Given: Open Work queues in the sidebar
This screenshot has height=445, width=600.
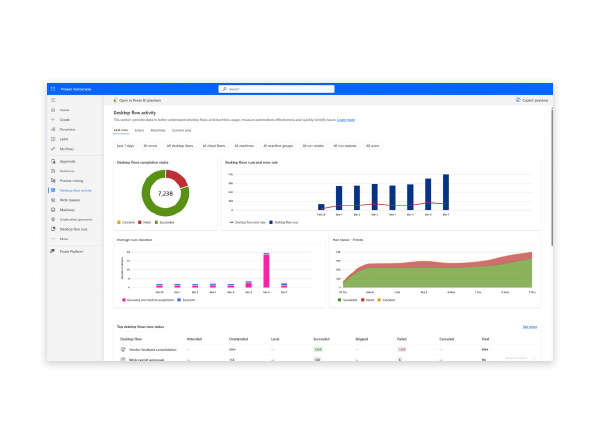Looking at the screenshot, I should point(69,200).
